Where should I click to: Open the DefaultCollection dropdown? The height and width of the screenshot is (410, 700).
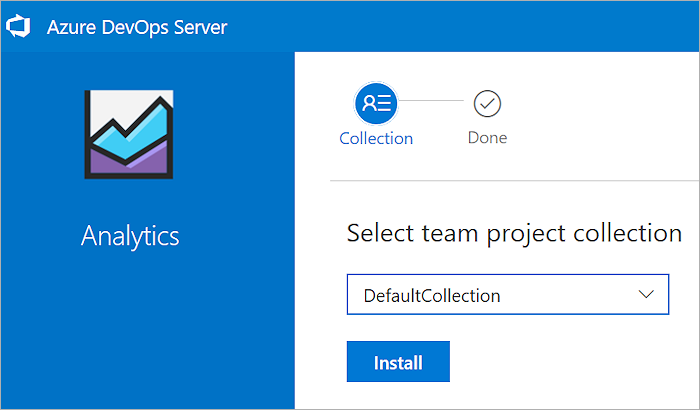pyautogui.click(x=508, y=294)
